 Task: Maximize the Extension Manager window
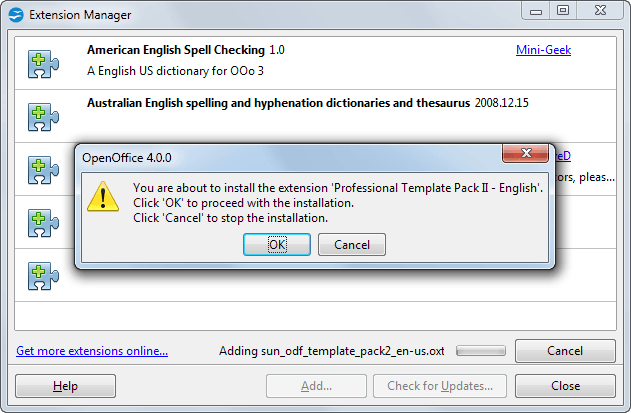coord(563,11)
